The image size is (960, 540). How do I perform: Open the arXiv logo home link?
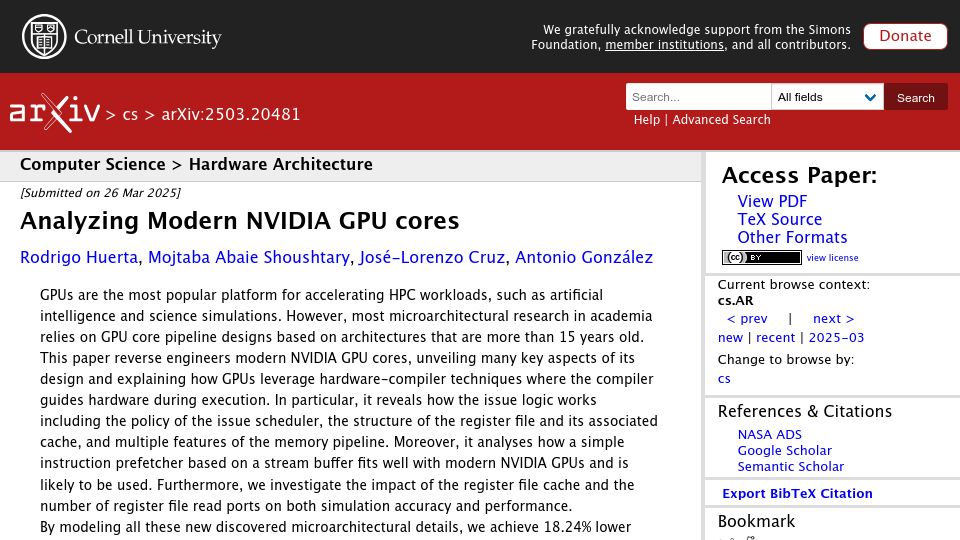click(x=54, y=113)
